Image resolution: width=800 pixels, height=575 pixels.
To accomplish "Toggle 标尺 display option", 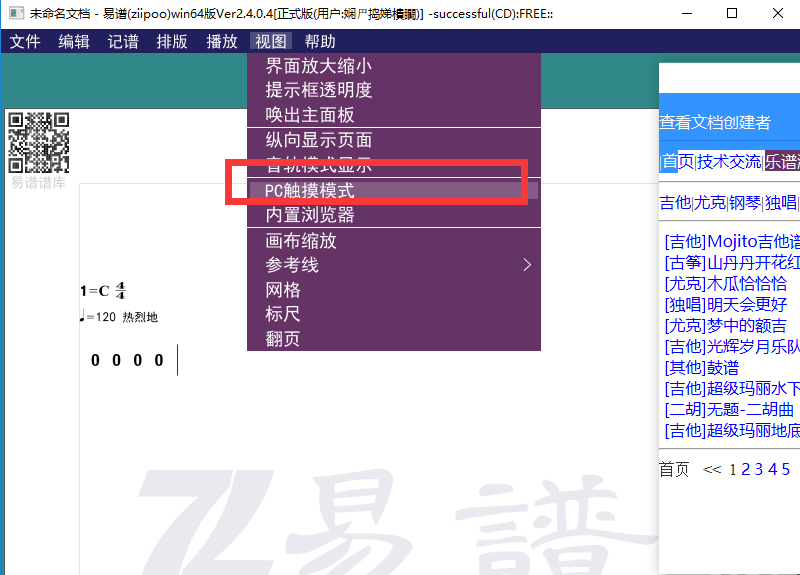I will (393, 314).
